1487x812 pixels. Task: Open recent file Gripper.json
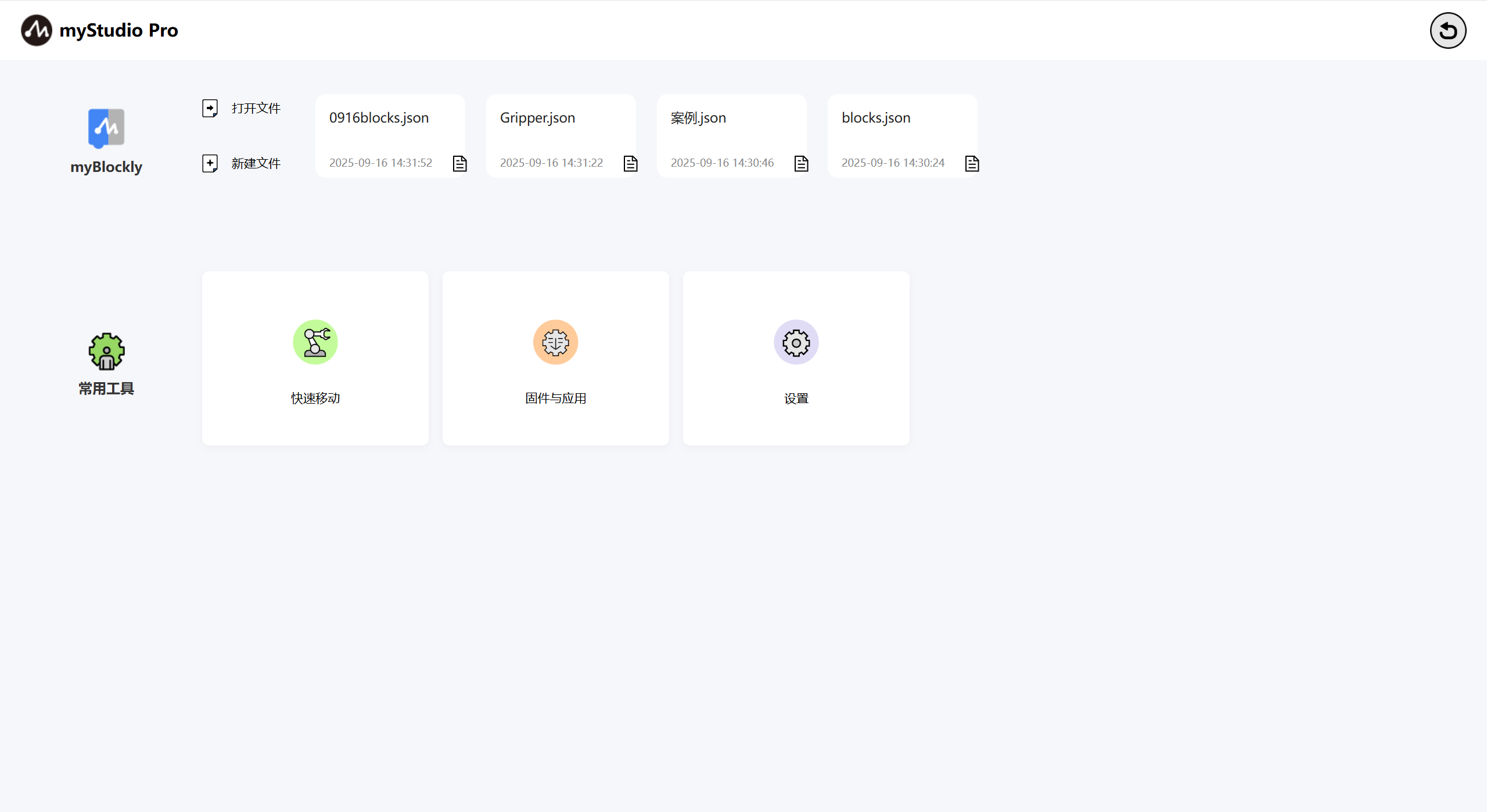coord(537,118)
